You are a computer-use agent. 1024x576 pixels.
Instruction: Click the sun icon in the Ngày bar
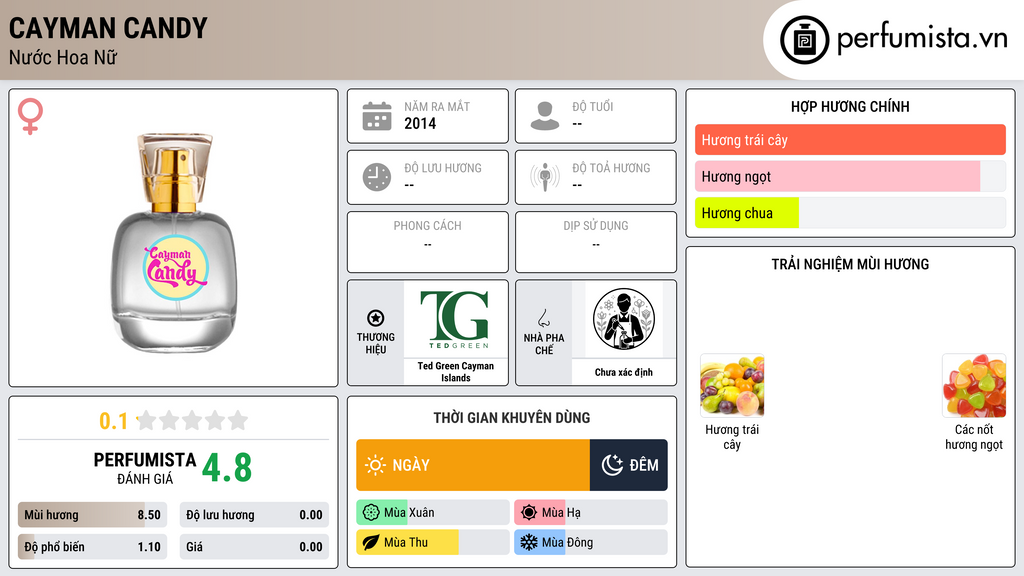(x=375, y=465)
